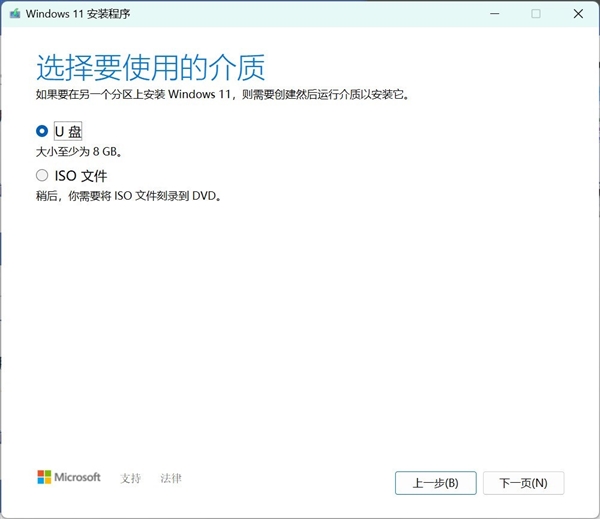Image resolution: width=600 pixels, height=519 pixels.
Task: Click the ISO DVD burning description text
Action: 127,197
